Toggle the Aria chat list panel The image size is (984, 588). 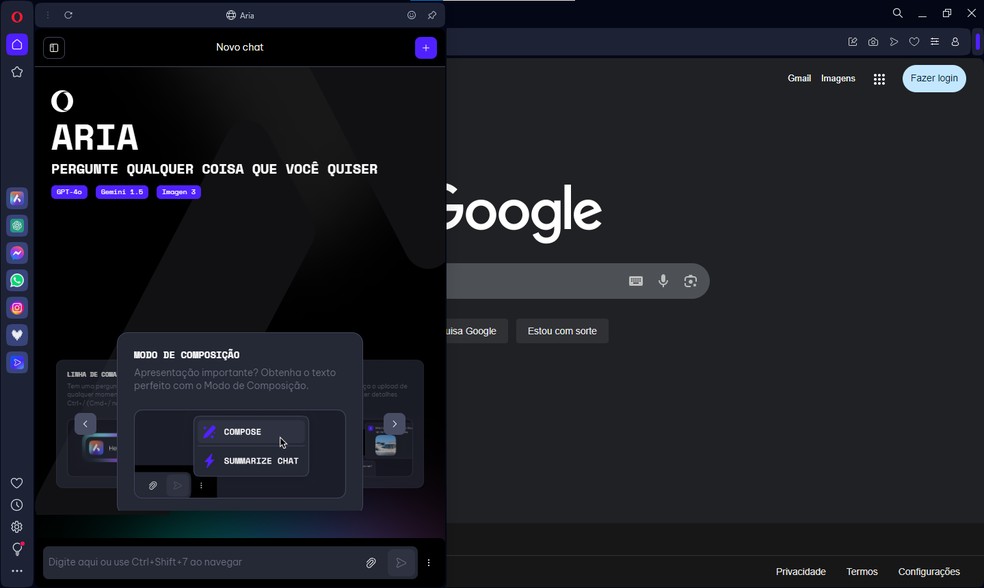tap(54, 47)
